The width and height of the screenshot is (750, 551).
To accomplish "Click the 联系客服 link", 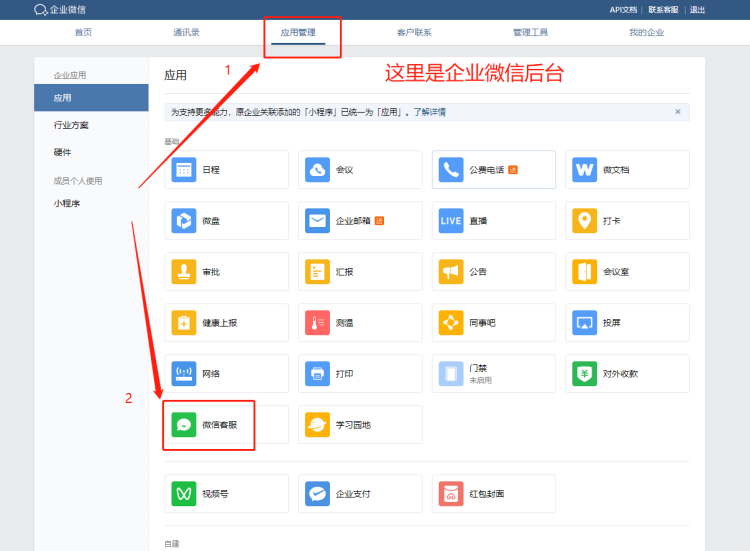I will (x=663, y=10).
